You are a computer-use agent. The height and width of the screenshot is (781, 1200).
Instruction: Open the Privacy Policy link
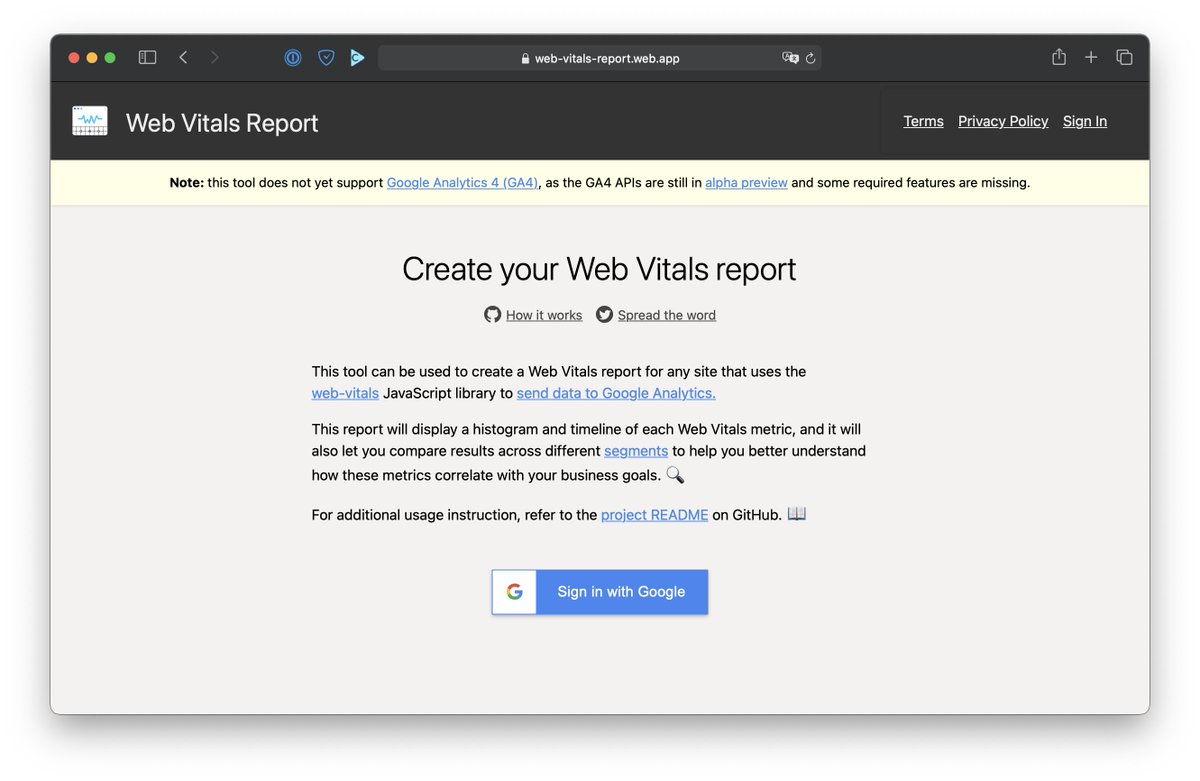pos(1003,121)
